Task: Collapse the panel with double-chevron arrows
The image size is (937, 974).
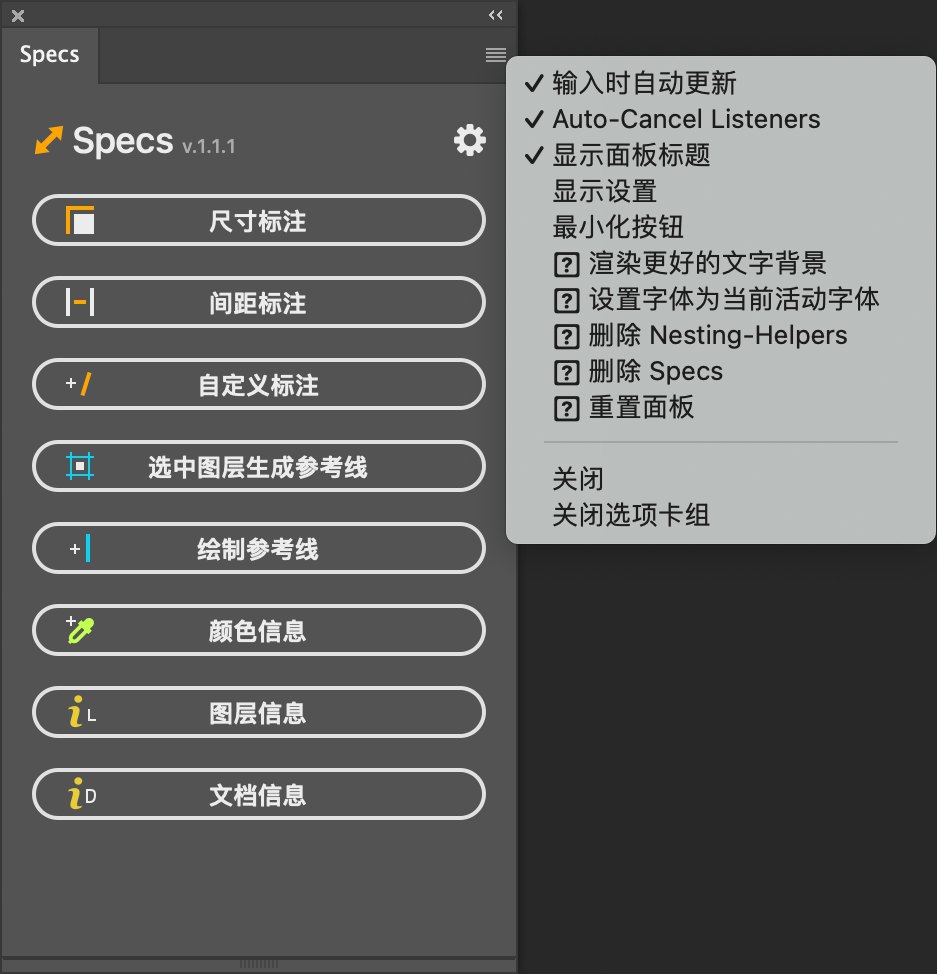Action: tap(495, 15)
